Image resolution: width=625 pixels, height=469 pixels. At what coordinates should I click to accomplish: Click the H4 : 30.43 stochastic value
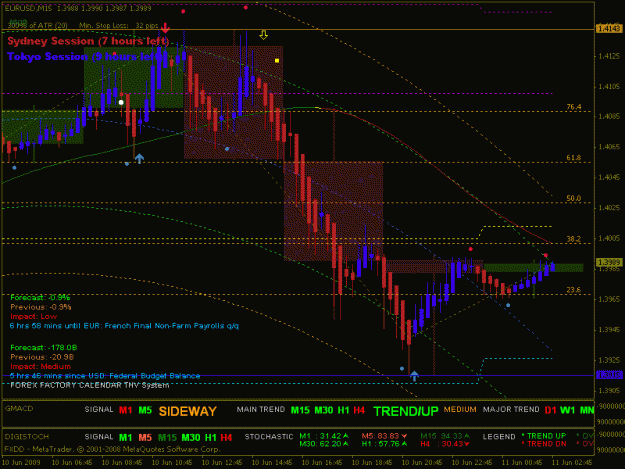[x=445, y=444]
